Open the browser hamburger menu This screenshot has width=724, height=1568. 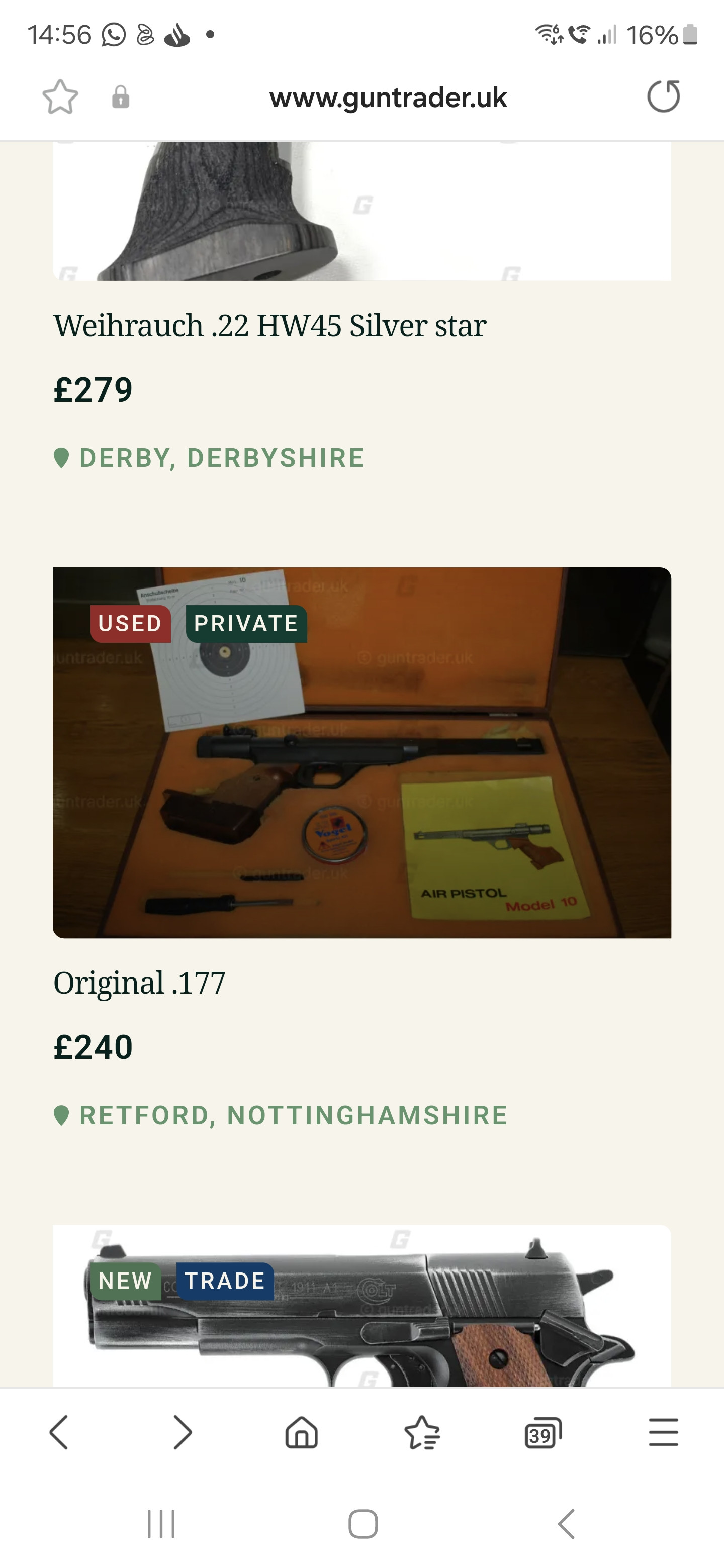pos(663,1432)
